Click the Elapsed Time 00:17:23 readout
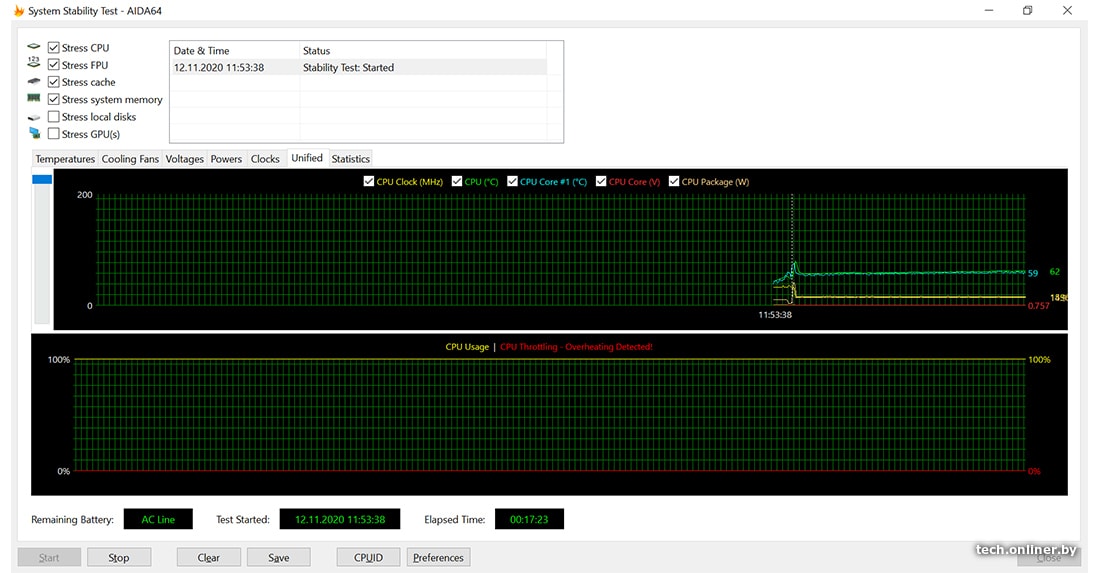Viewport: 1100px width, 573px height. [529, 519]
